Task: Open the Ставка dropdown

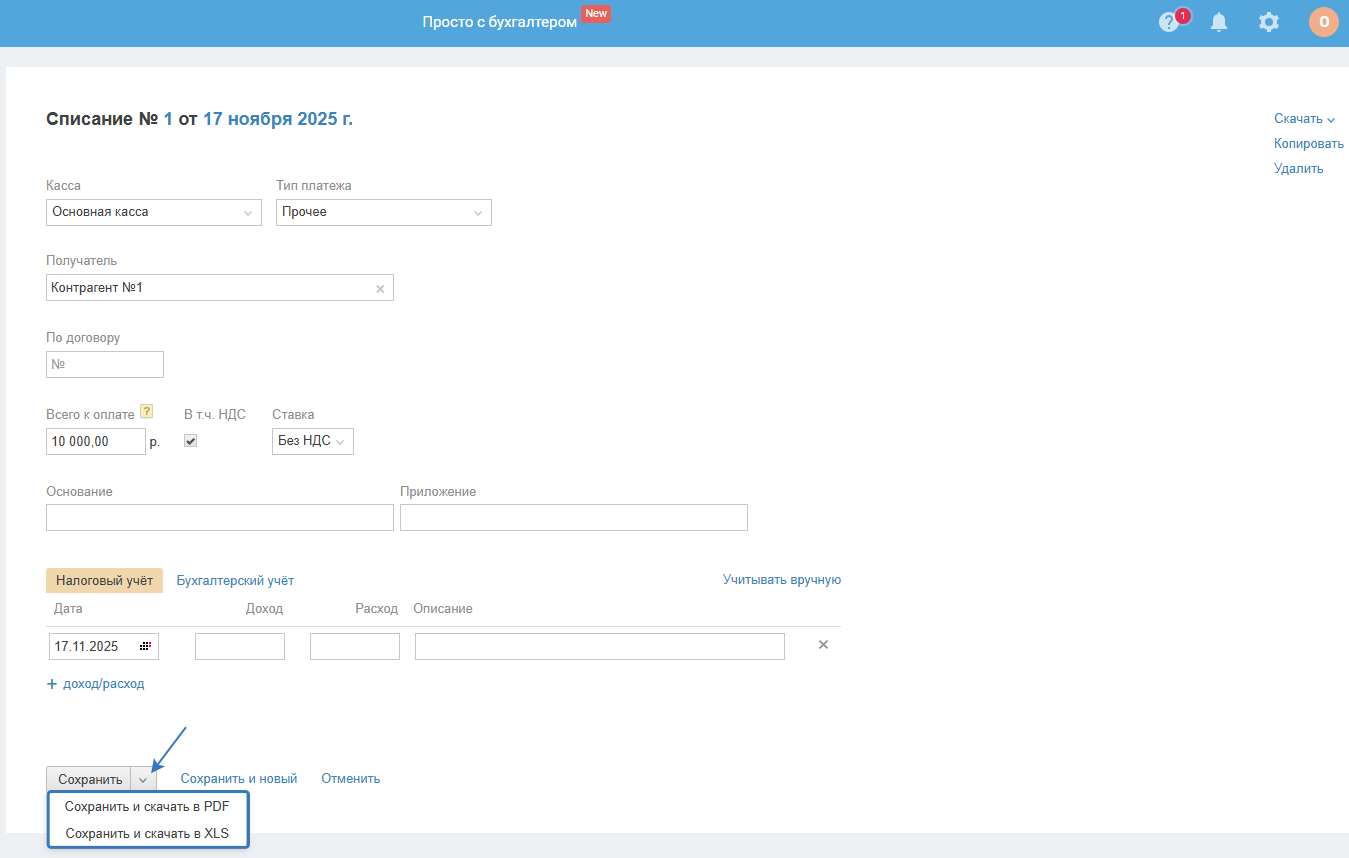Action: point(313,441)
